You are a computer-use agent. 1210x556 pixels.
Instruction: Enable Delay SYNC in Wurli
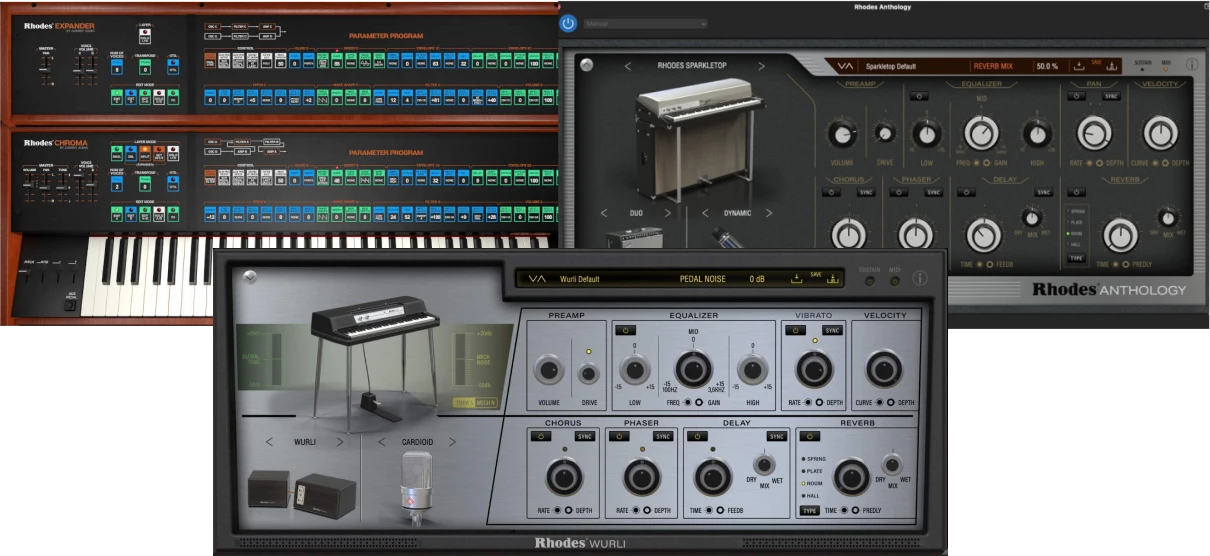coord(777,436)
